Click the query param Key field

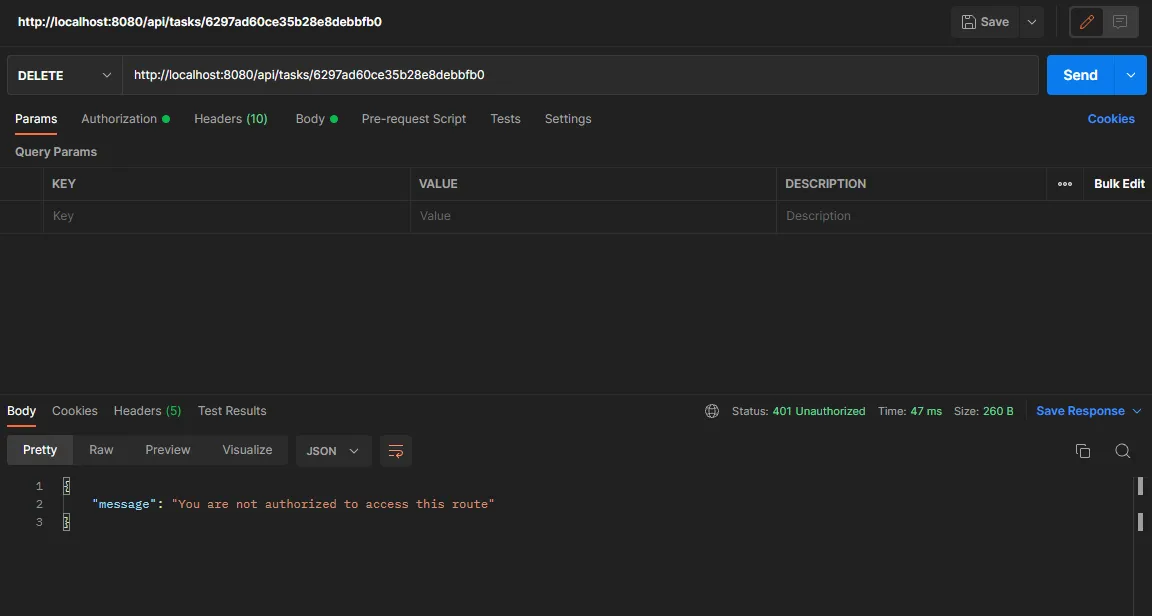tap(225, 216)
